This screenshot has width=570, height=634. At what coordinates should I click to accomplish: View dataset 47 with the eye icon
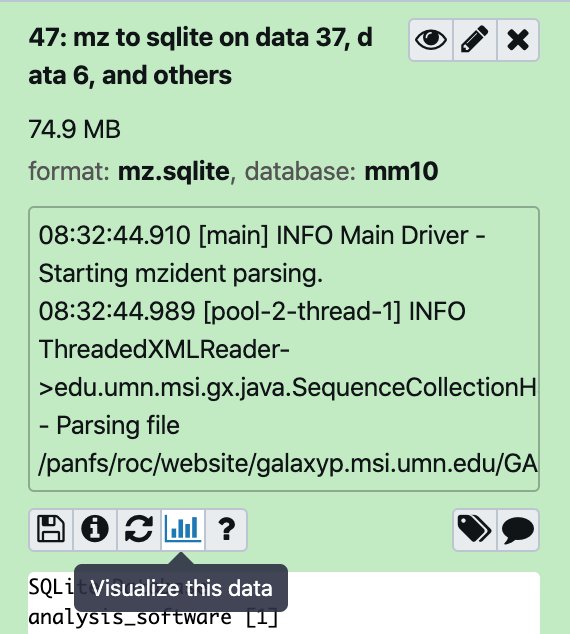click(431, 40)
